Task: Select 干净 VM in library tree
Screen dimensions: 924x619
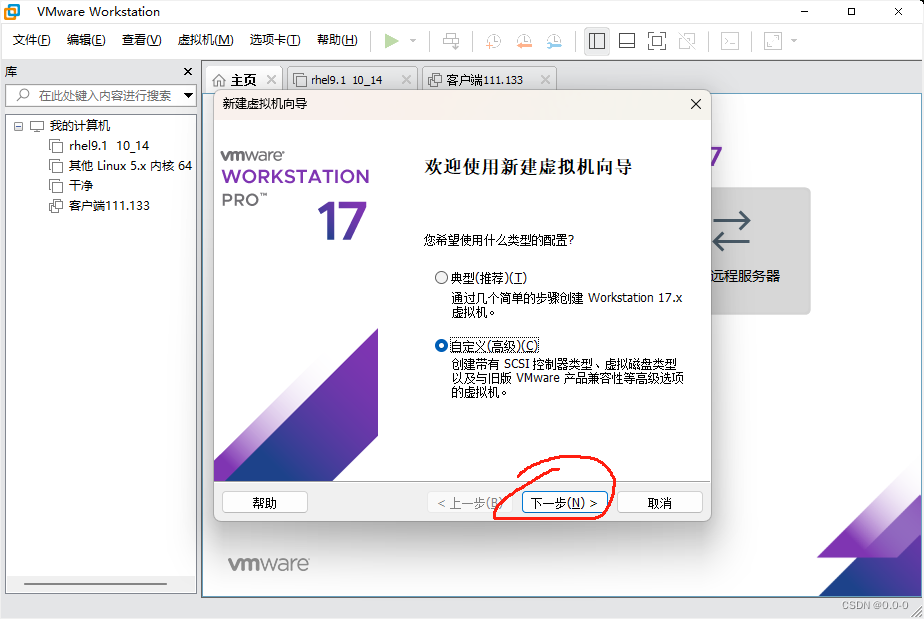Action: 81,186
